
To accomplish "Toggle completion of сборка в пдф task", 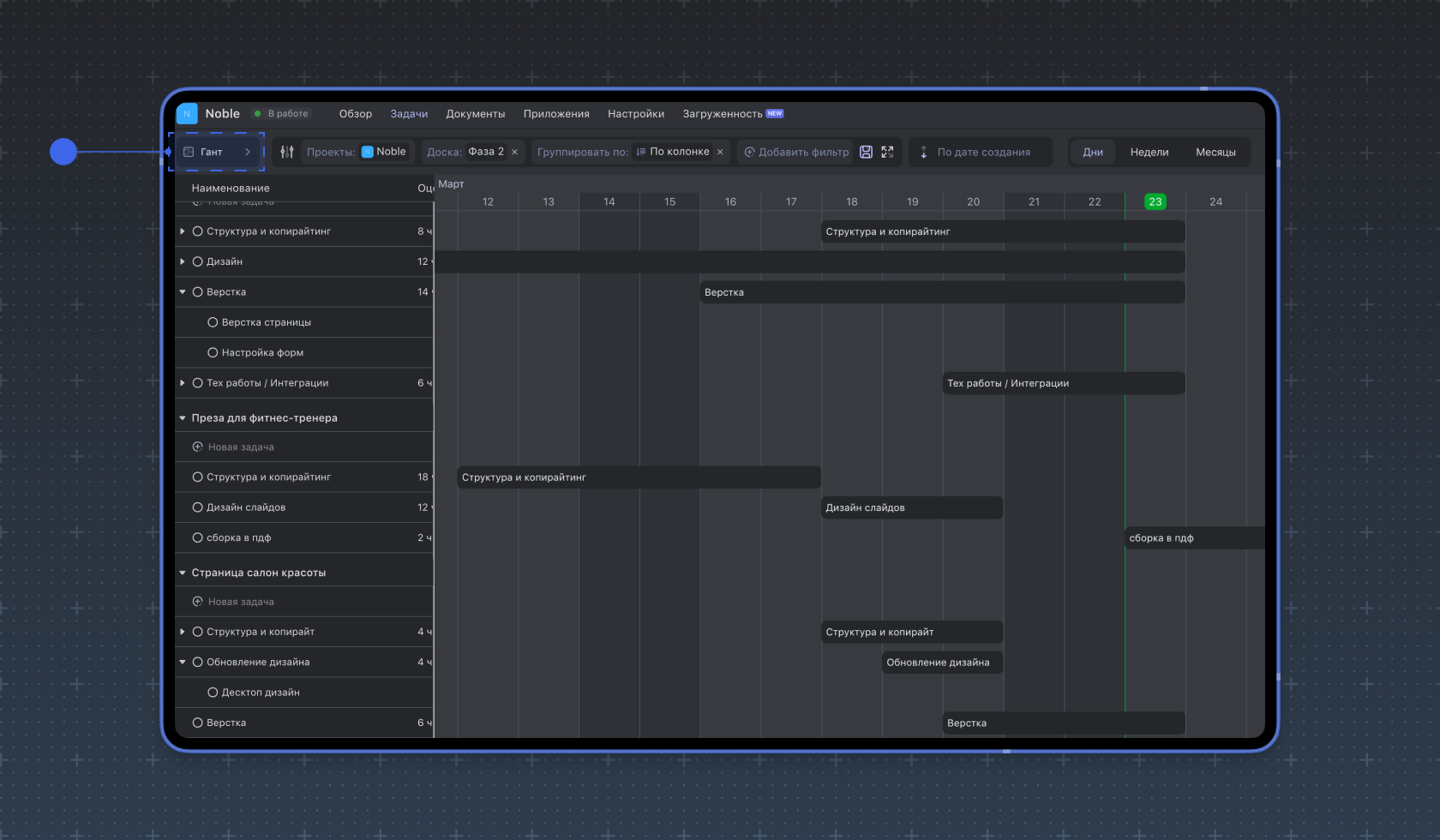I will (x=198, y=537).
